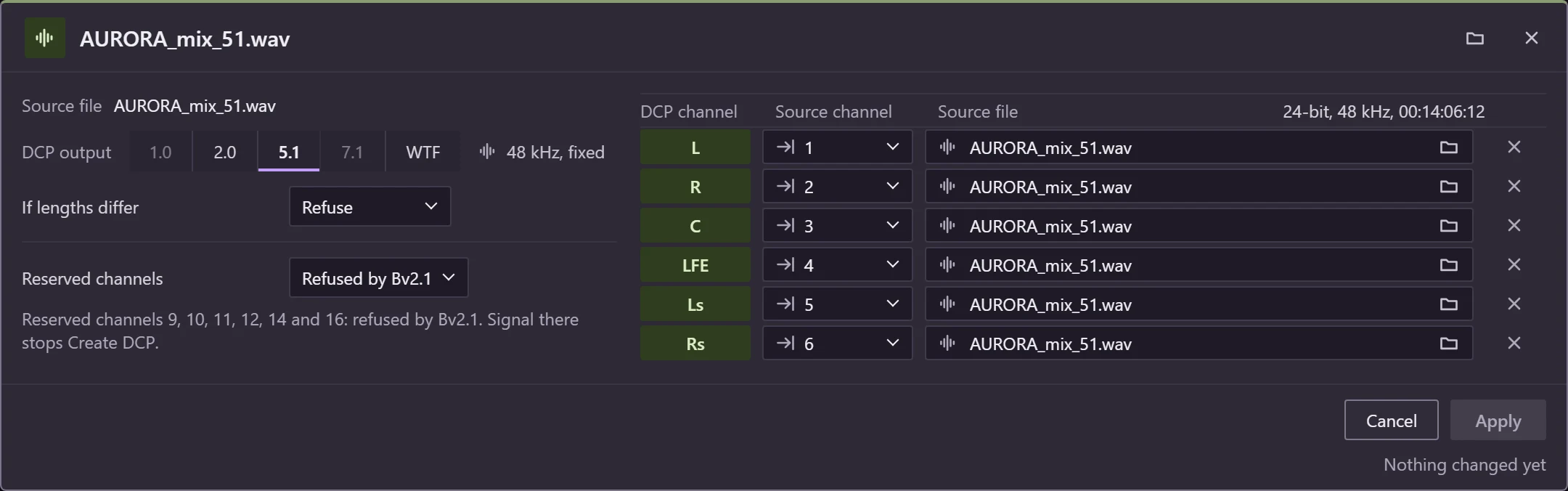1568x491 pixels.
Task: Click the Apply button
Action: click(1498, 421)
